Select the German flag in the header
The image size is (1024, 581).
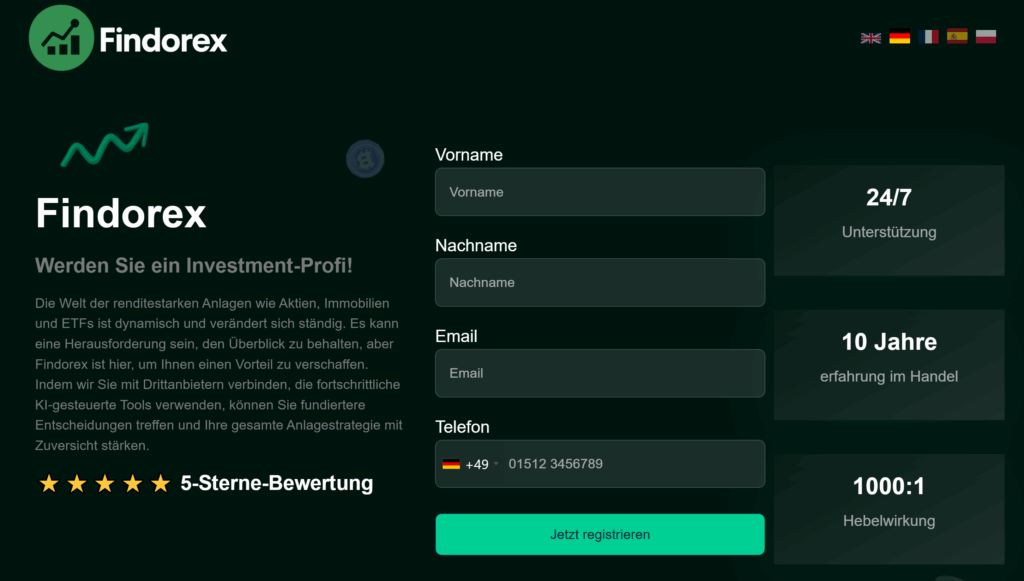point(900,38)
